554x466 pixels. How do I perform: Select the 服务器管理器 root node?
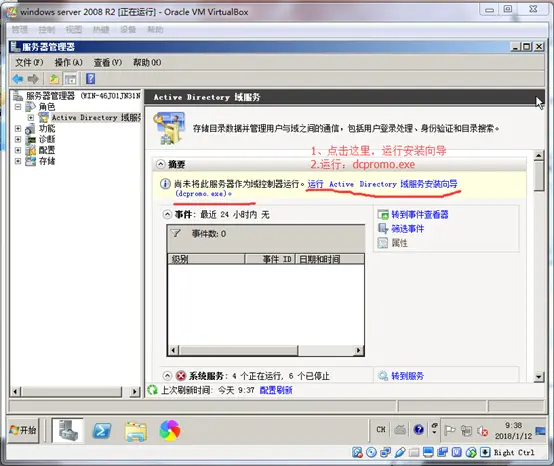point(76,96)
